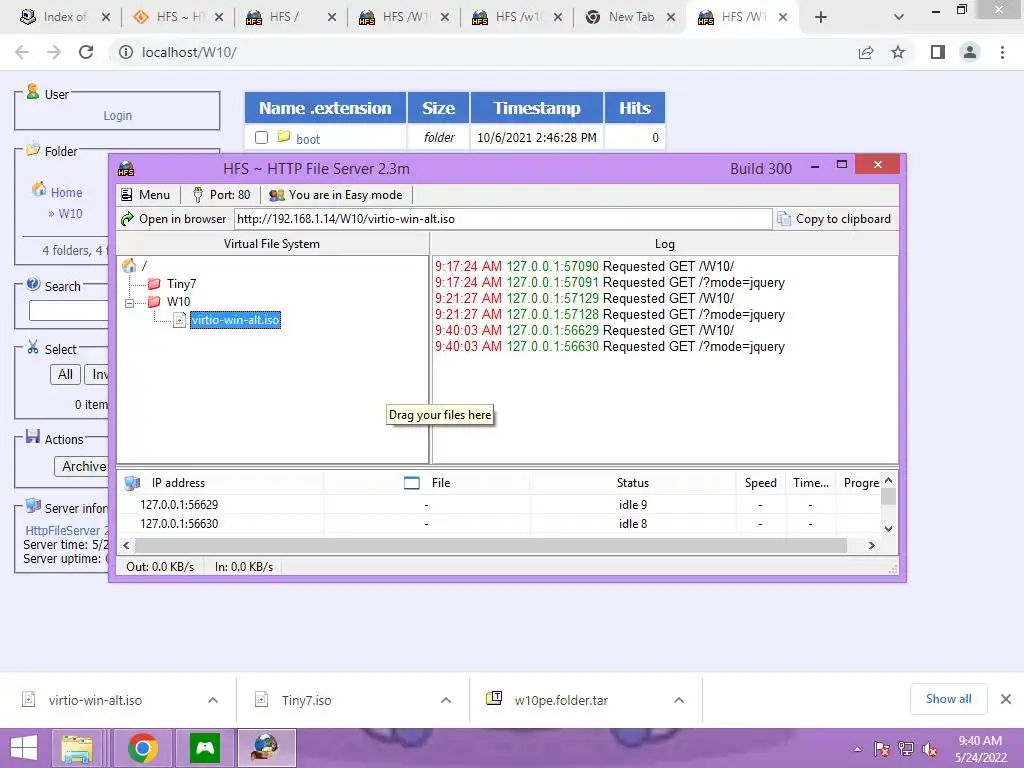Click the Status column header
This screenshot has height=768, width=1024.
[633, 483]
